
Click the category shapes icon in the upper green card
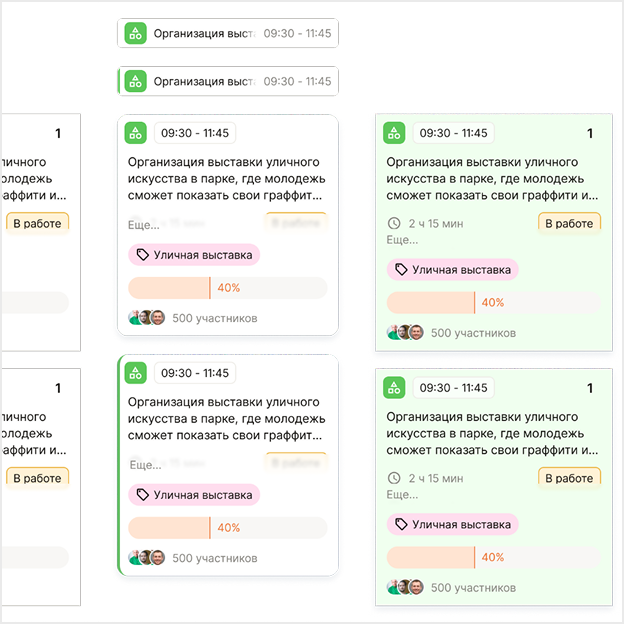click(394, 133)
